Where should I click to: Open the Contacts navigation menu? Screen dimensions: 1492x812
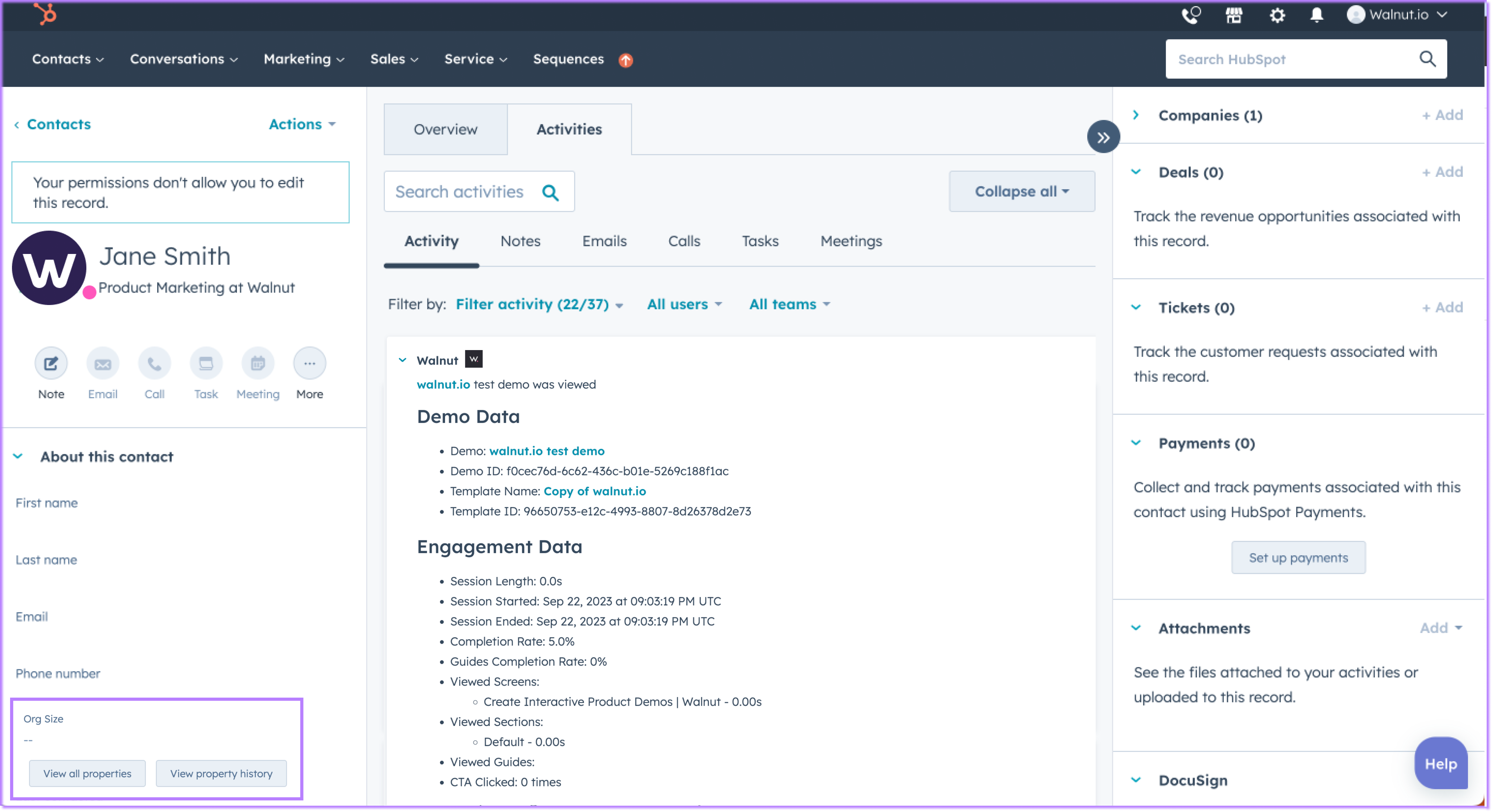pyautogui.click(x=68, y=59)
